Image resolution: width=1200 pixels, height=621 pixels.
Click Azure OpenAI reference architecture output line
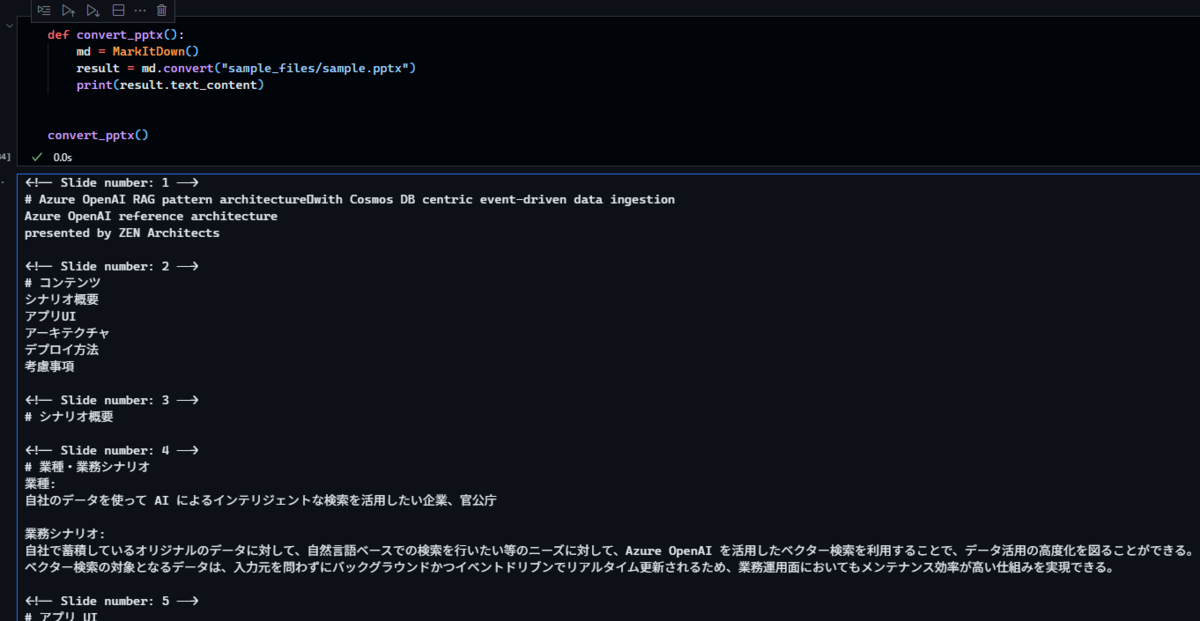pyautogui.click(x=151, y=216)
